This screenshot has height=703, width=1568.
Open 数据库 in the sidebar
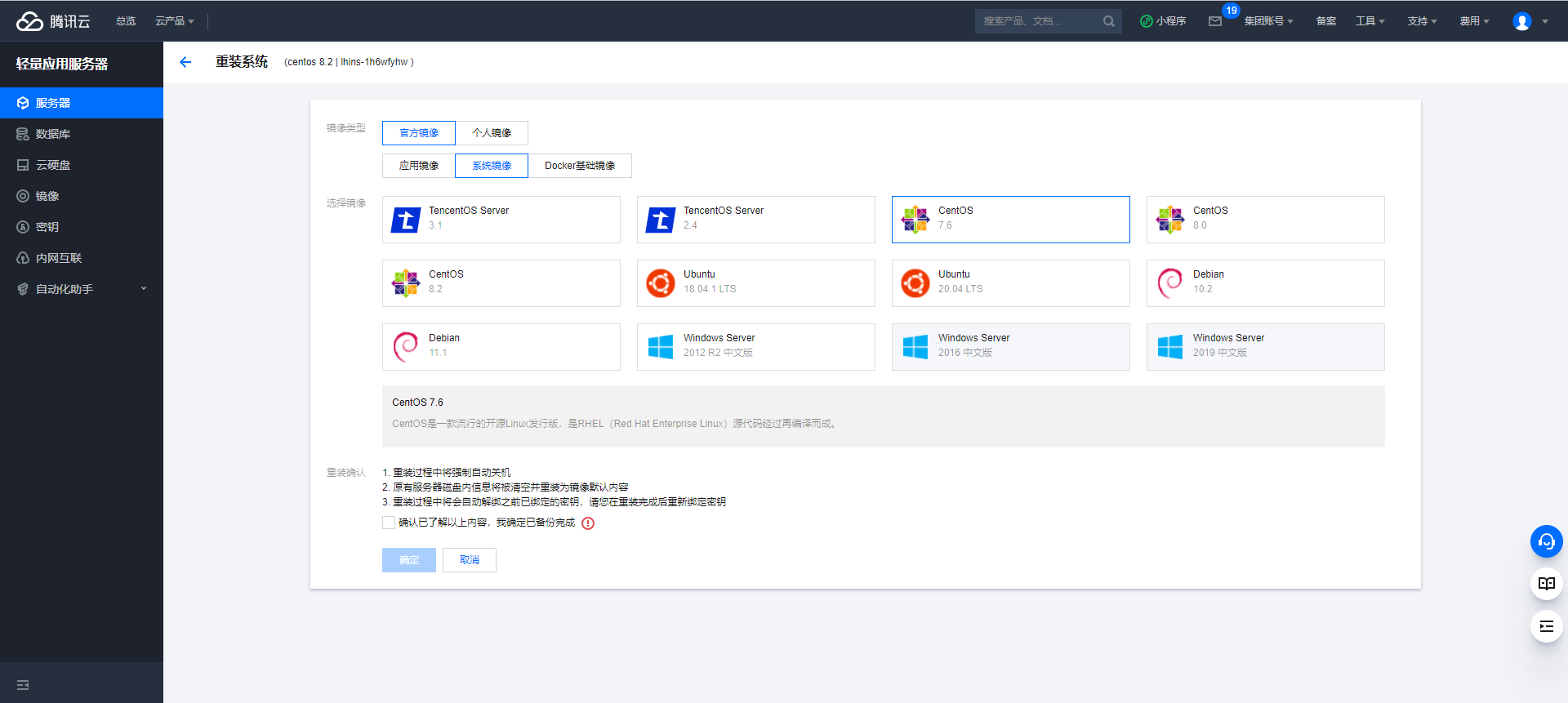click(x=82, y=134)
